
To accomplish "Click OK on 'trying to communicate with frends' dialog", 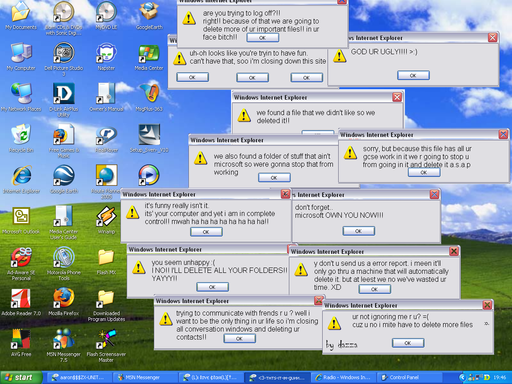I will tap(239, 338).
